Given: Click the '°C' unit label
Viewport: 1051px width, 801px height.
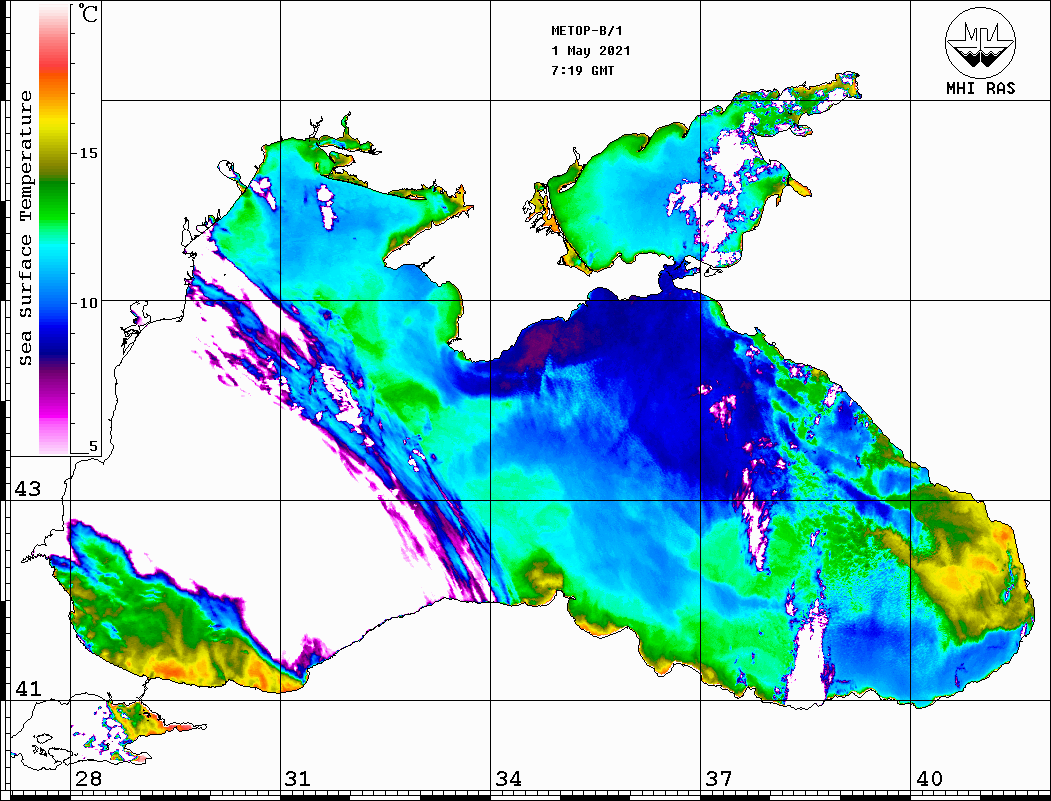Looking at the screenshot, I should point(88,13).
